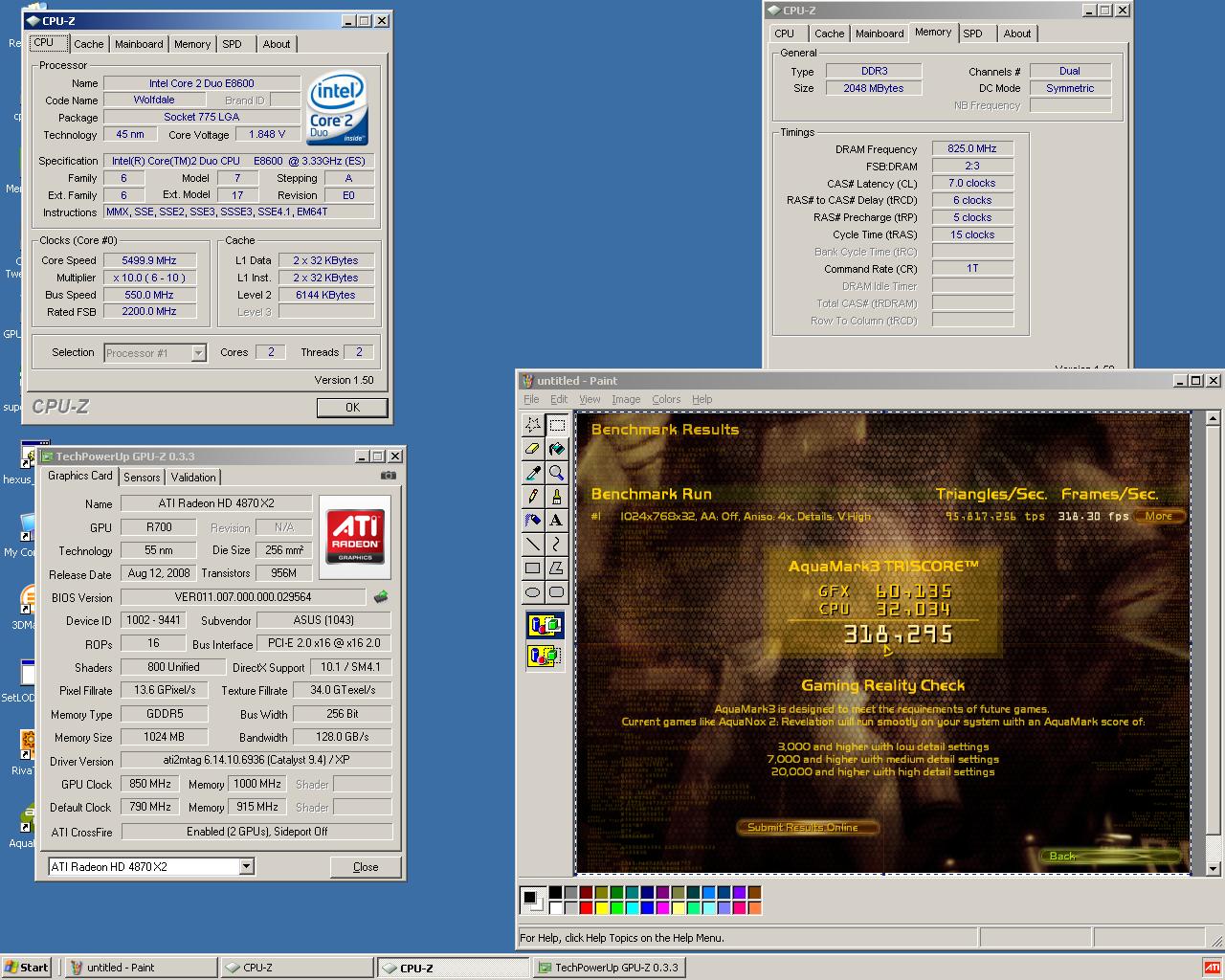Select the Brush tool in Paint
Viewport: 1225px width, 980px height.
[557, 496]
